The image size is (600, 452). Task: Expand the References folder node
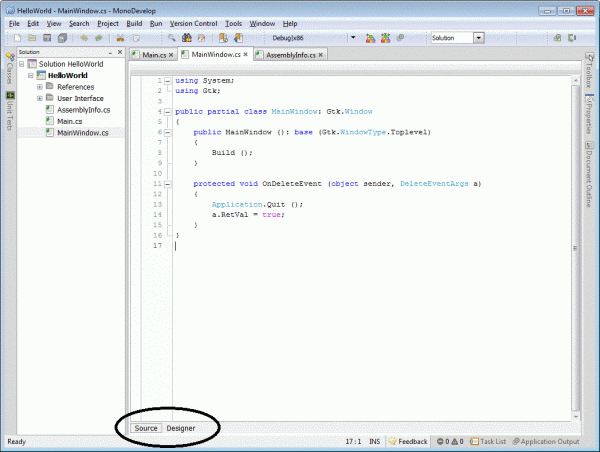40,87
